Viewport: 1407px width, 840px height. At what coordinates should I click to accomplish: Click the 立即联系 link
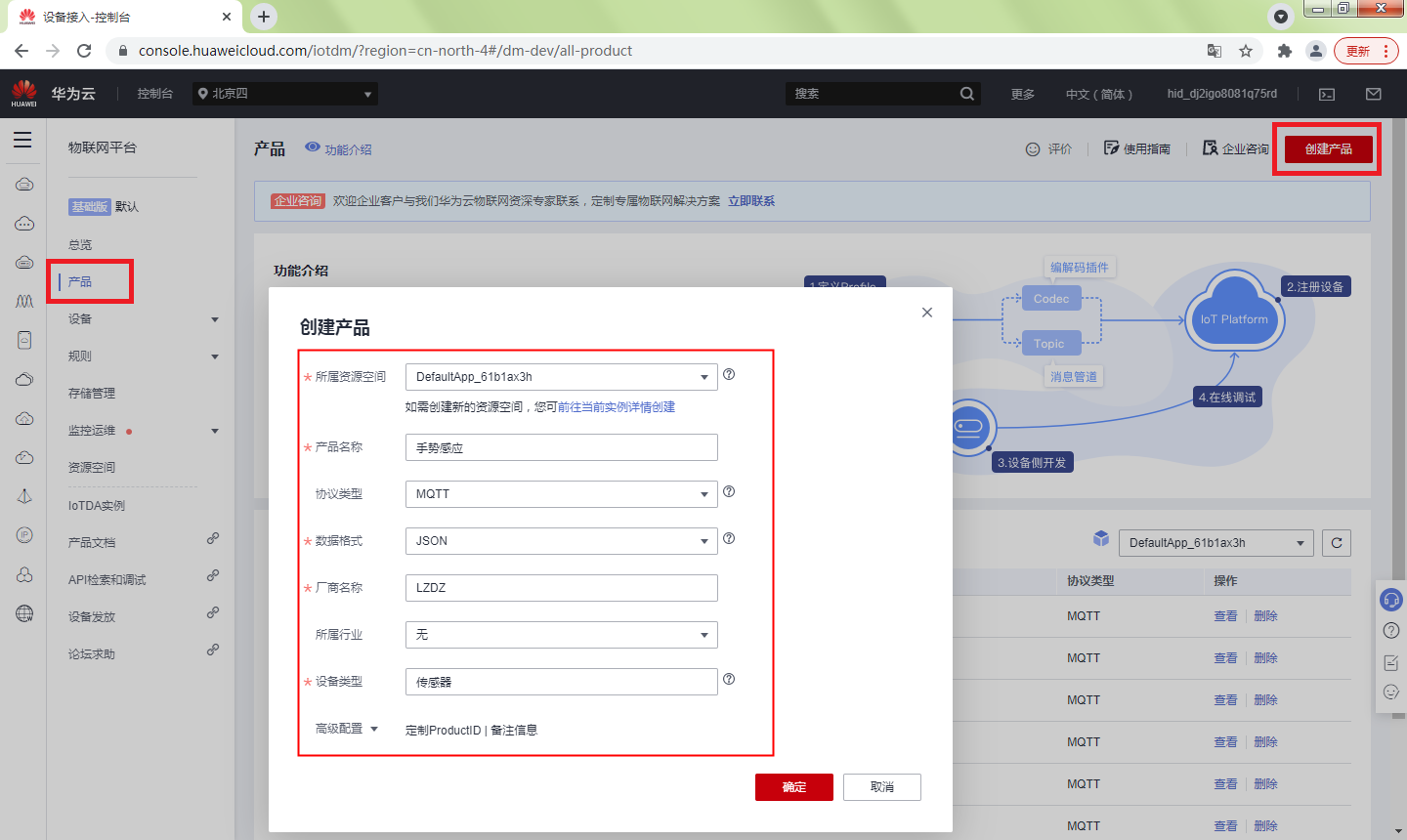pos(751,201)
